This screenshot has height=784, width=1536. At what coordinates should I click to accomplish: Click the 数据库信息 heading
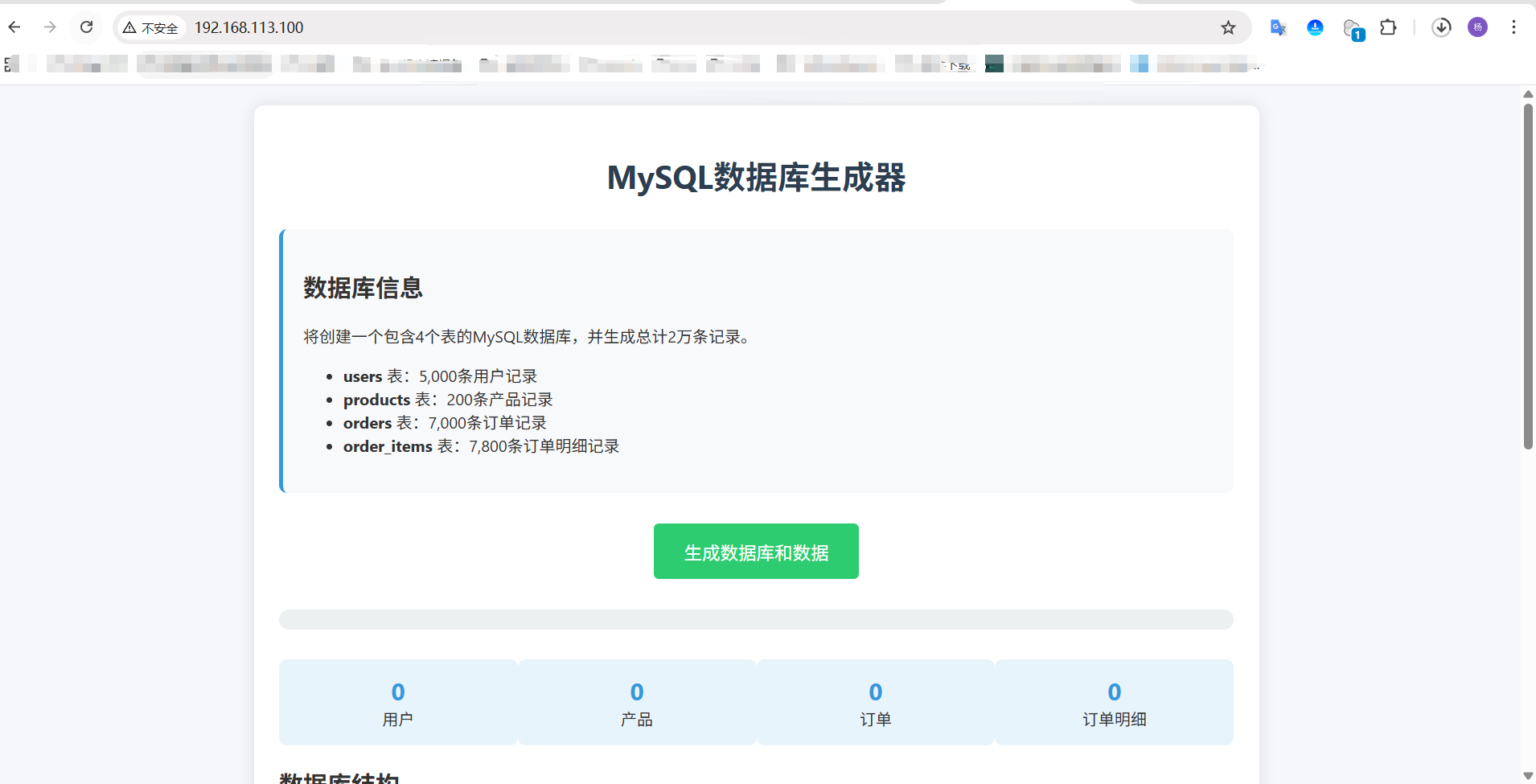pyautogui.click(x=363, y=288)
